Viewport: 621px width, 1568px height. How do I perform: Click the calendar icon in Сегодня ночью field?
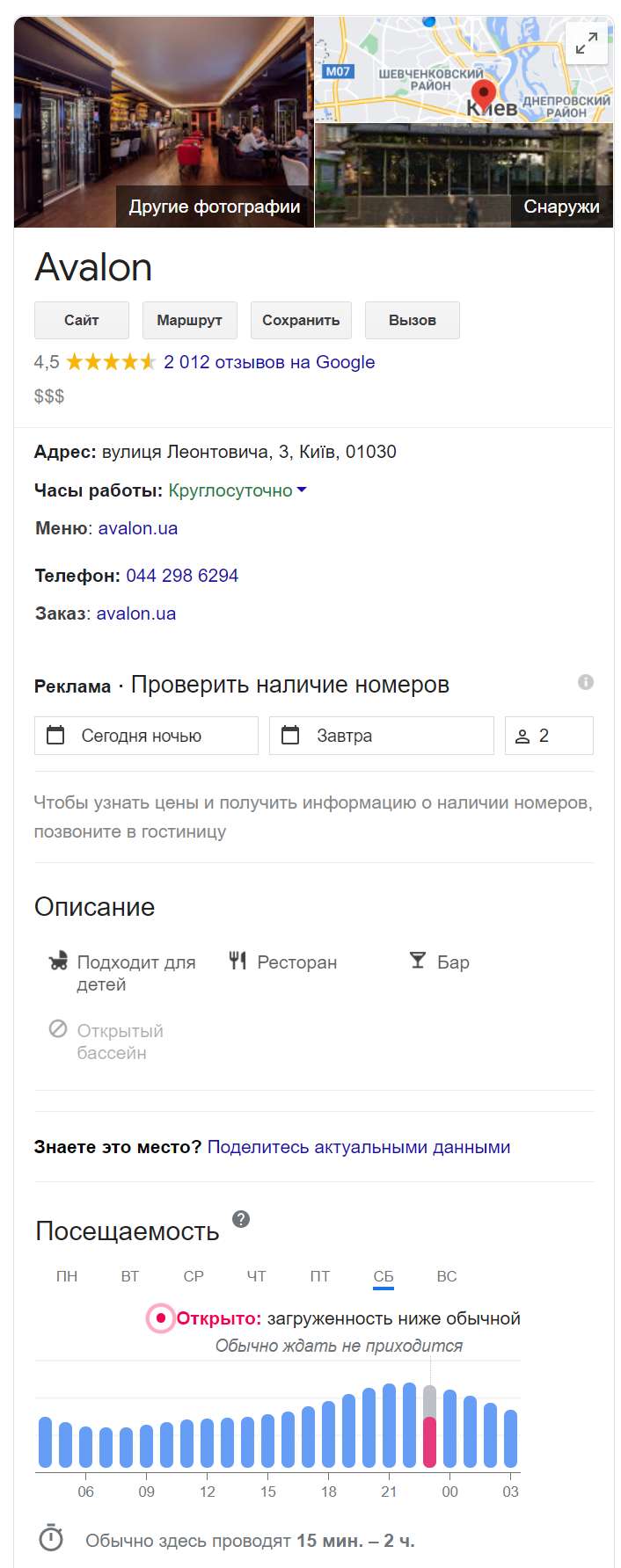pos(55,736)
